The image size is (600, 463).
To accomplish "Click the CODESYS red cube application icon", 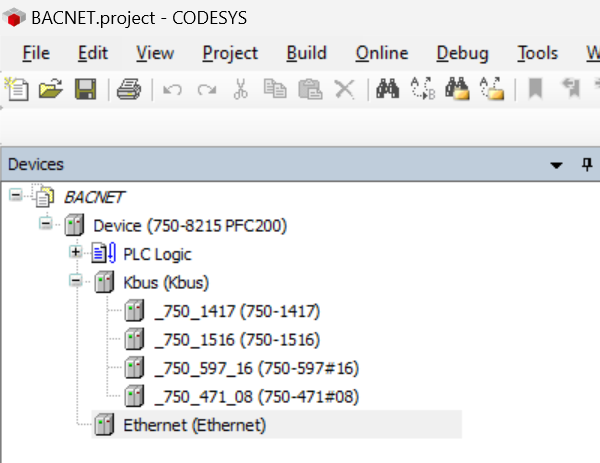I will [x=14, y=18].
